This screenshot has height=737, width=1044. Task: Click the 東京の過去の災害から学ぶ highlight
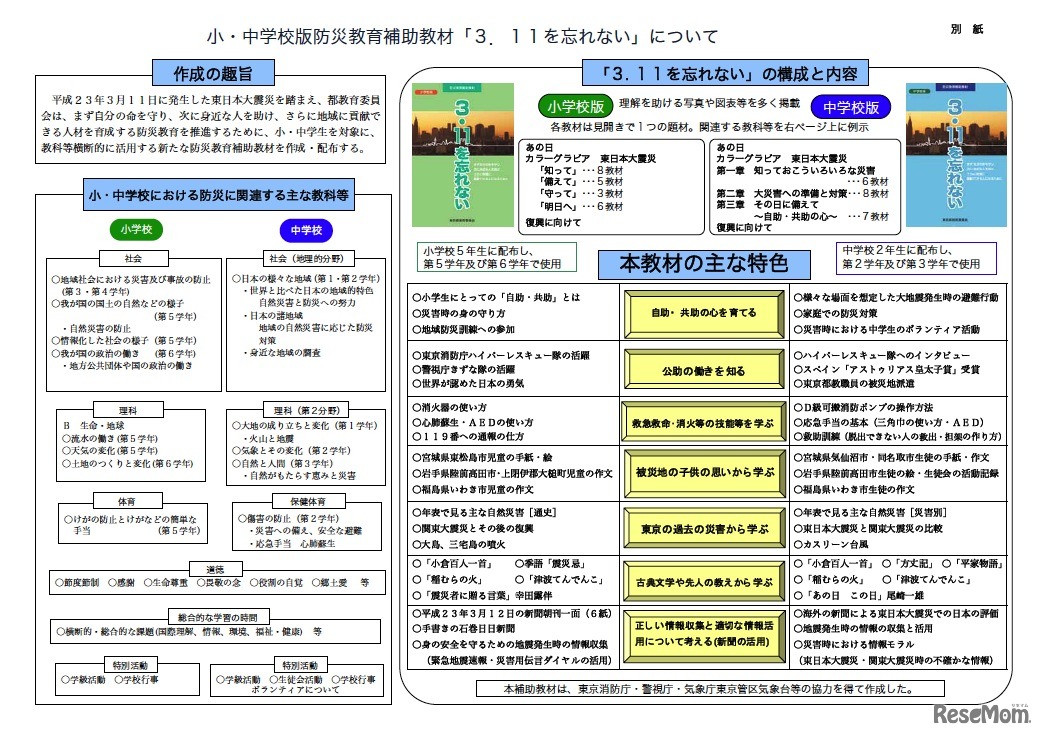pyautogui.click(x=703, y=527)
